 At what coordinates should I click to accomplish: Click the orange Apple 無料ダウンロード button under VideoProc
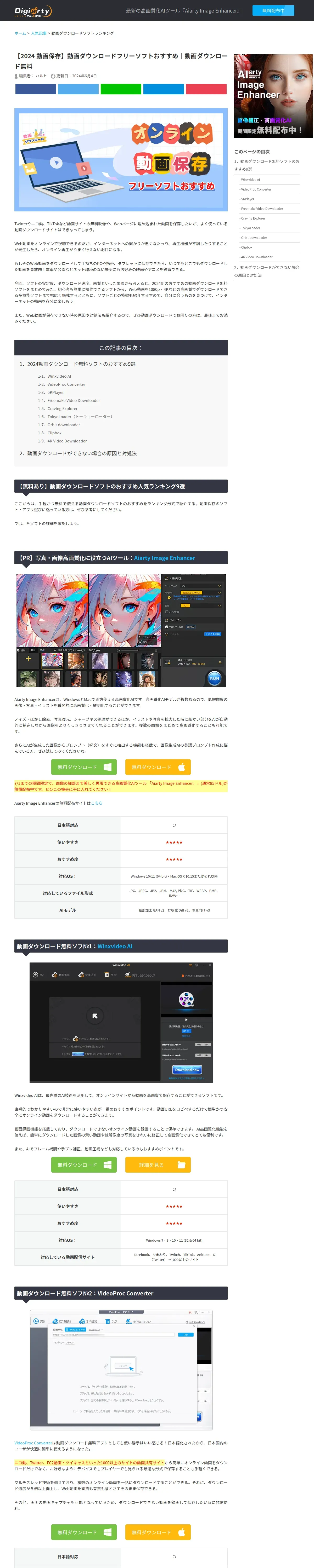click(158, 1533)
